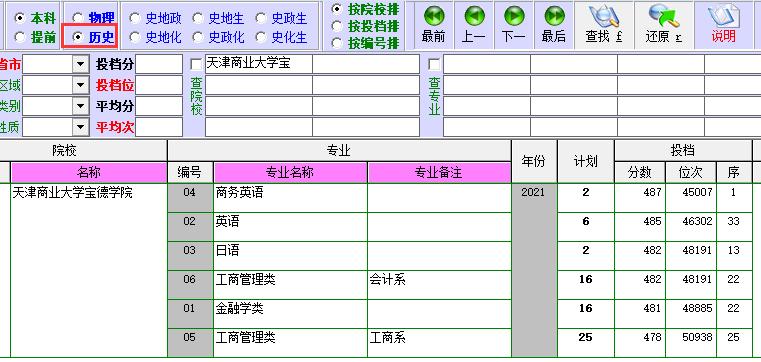
Task: Choose the 物理 subject radio button
Action: [78, 18]
